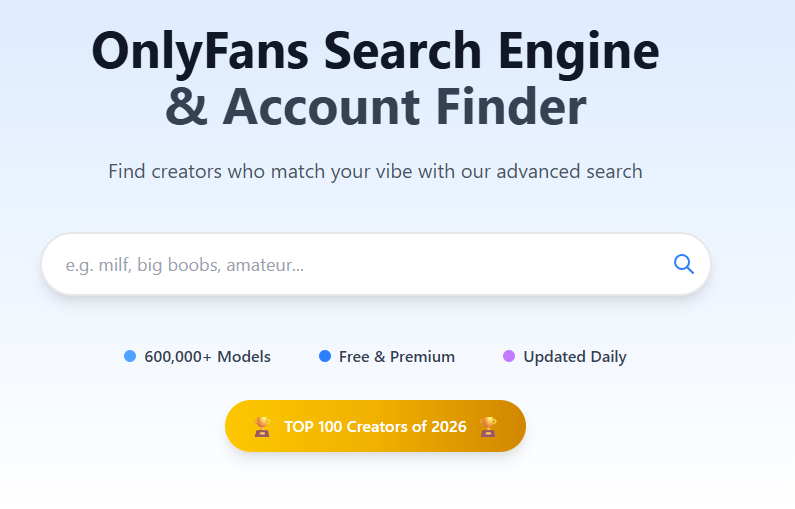The height and width of the screenshot is (509, 795).
Task: Click the right trophy icon on gold button
Action: point(488,427)
